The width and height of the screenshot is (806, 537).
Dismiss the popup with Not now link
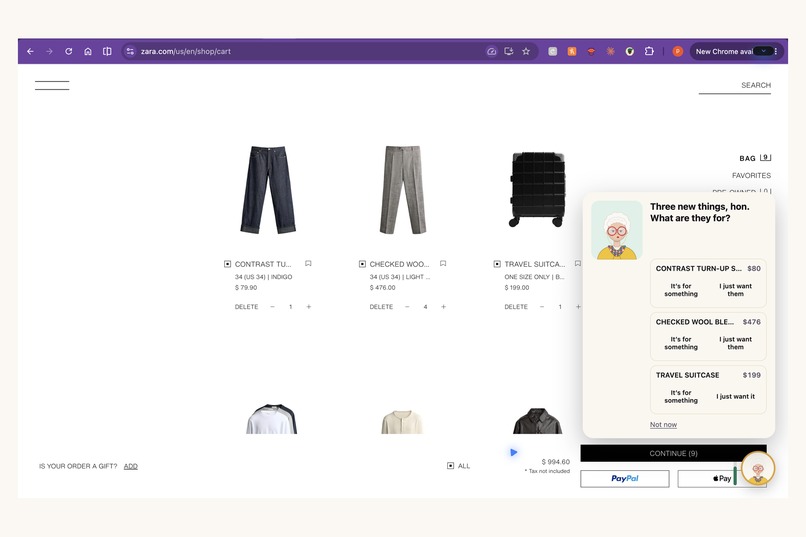tap(663, 425)
